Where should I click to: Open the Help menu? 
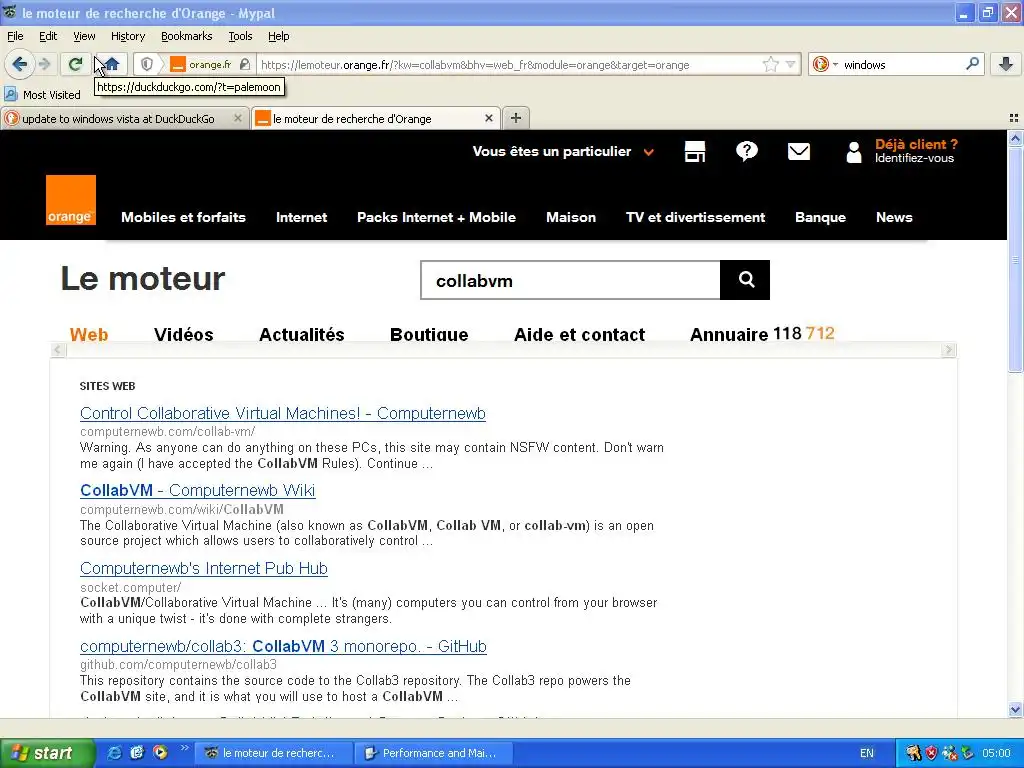(x=278, y=36)
